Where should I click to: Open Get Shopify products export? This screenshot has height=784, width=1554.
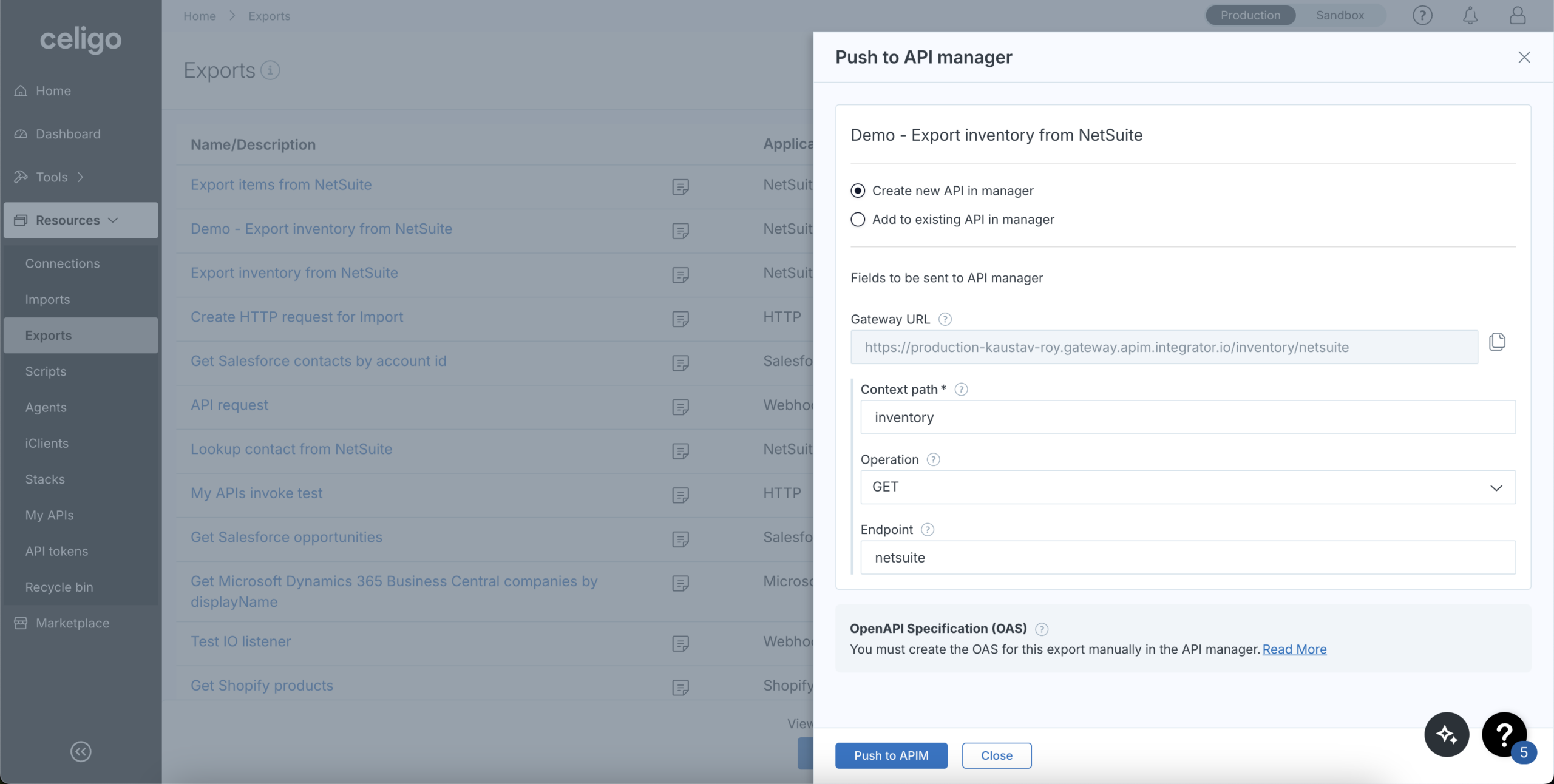[262, 686]
